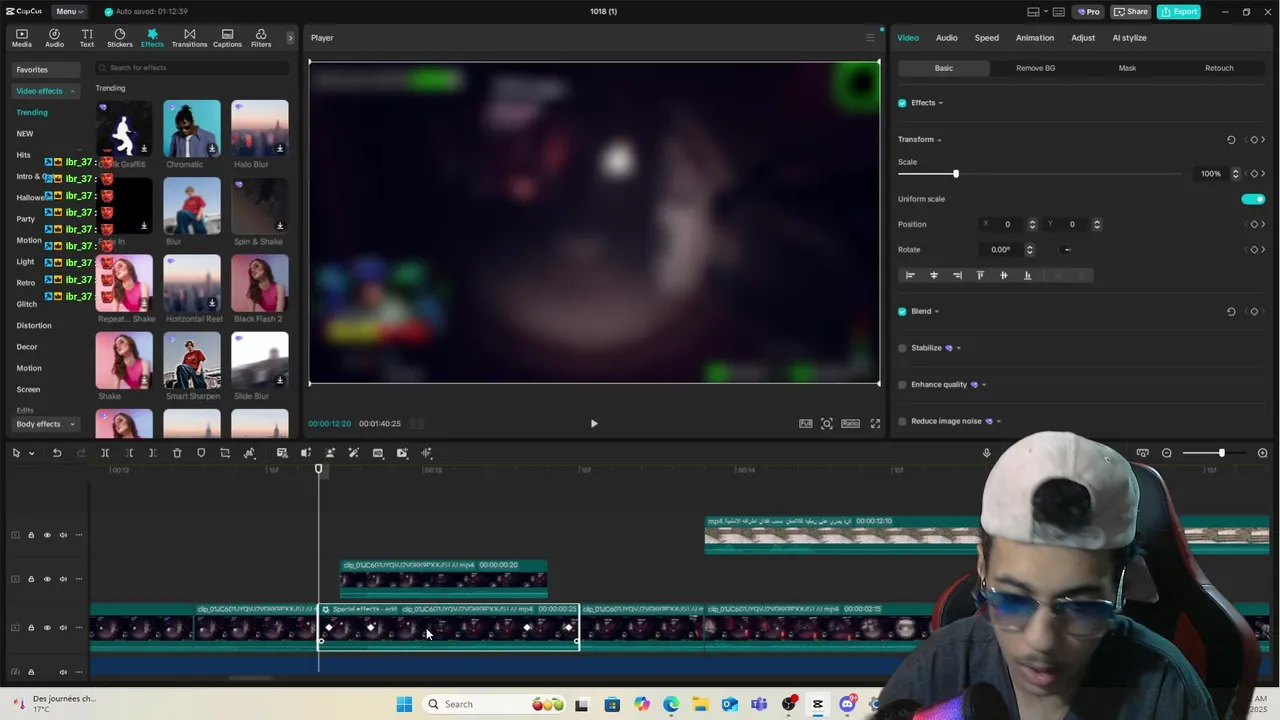Screen dimensions: 1280x720
Task: Open the Text tools panel
Action: tap(87, 38)
